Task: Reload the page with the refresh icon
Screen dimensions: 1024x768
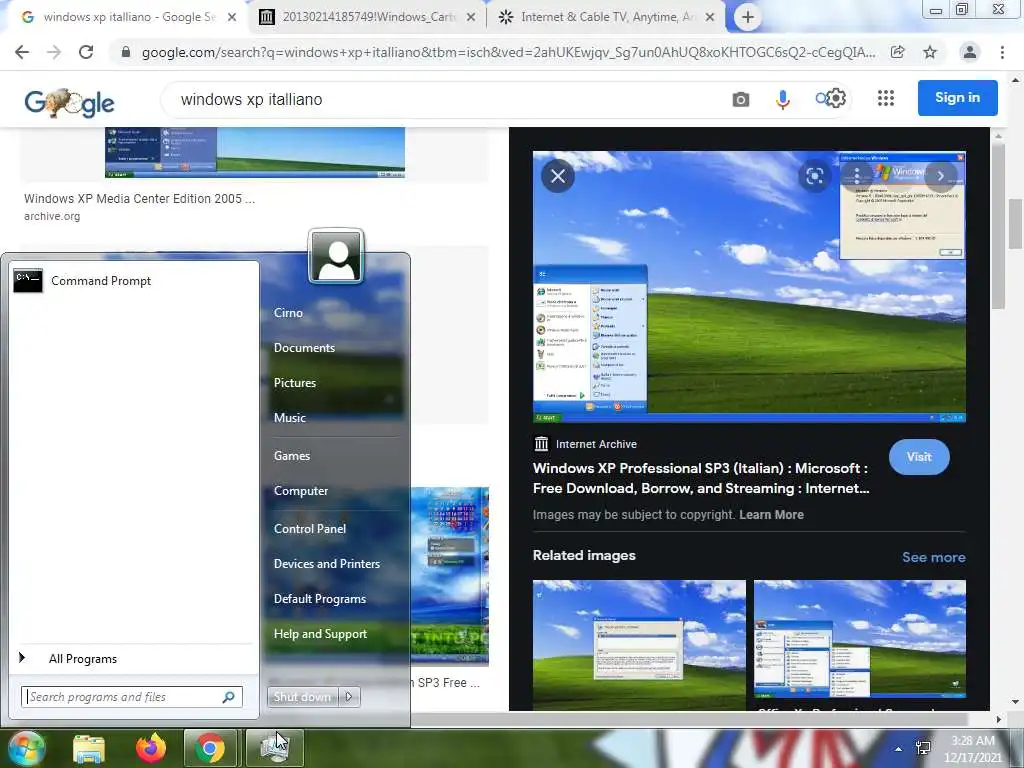Action: click(x=86, y=52)
